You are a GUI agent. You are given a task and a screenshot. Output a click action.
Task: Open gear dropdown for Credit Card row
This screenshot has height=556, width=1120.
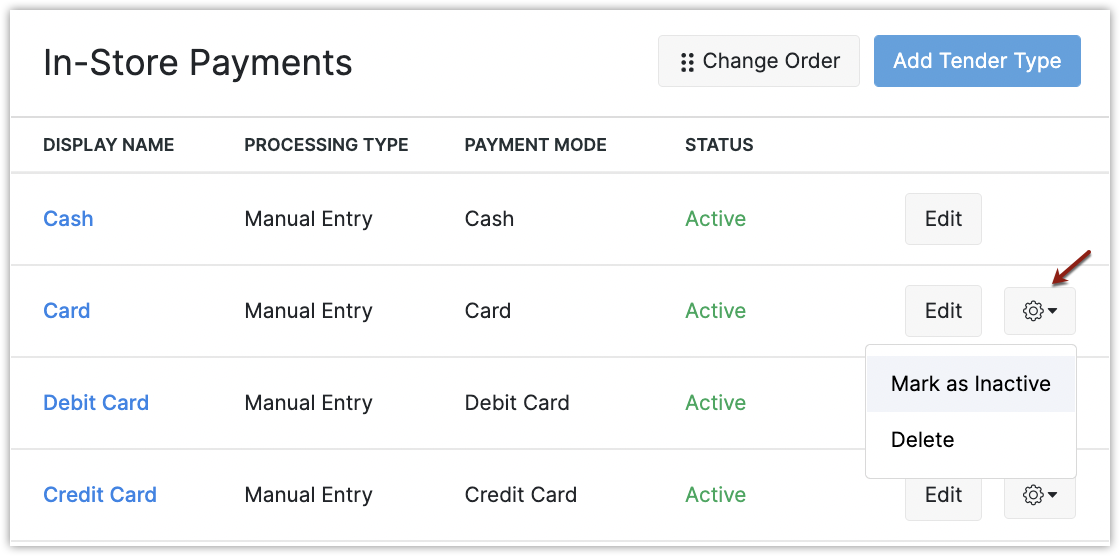(1040, 495)
